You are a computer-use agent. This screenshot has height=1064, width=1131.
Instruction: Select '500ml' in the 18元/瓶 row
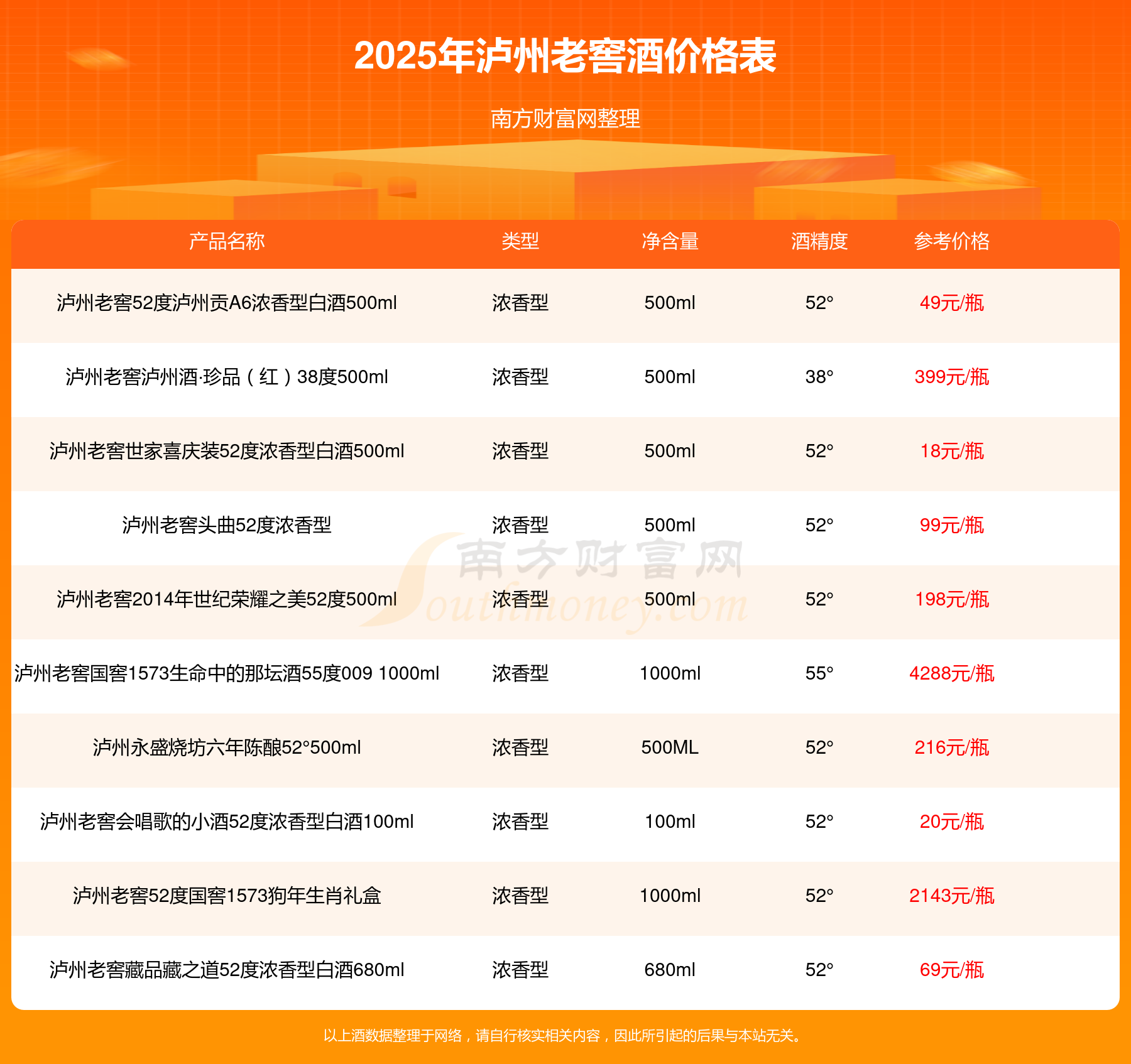pos(670,451)
